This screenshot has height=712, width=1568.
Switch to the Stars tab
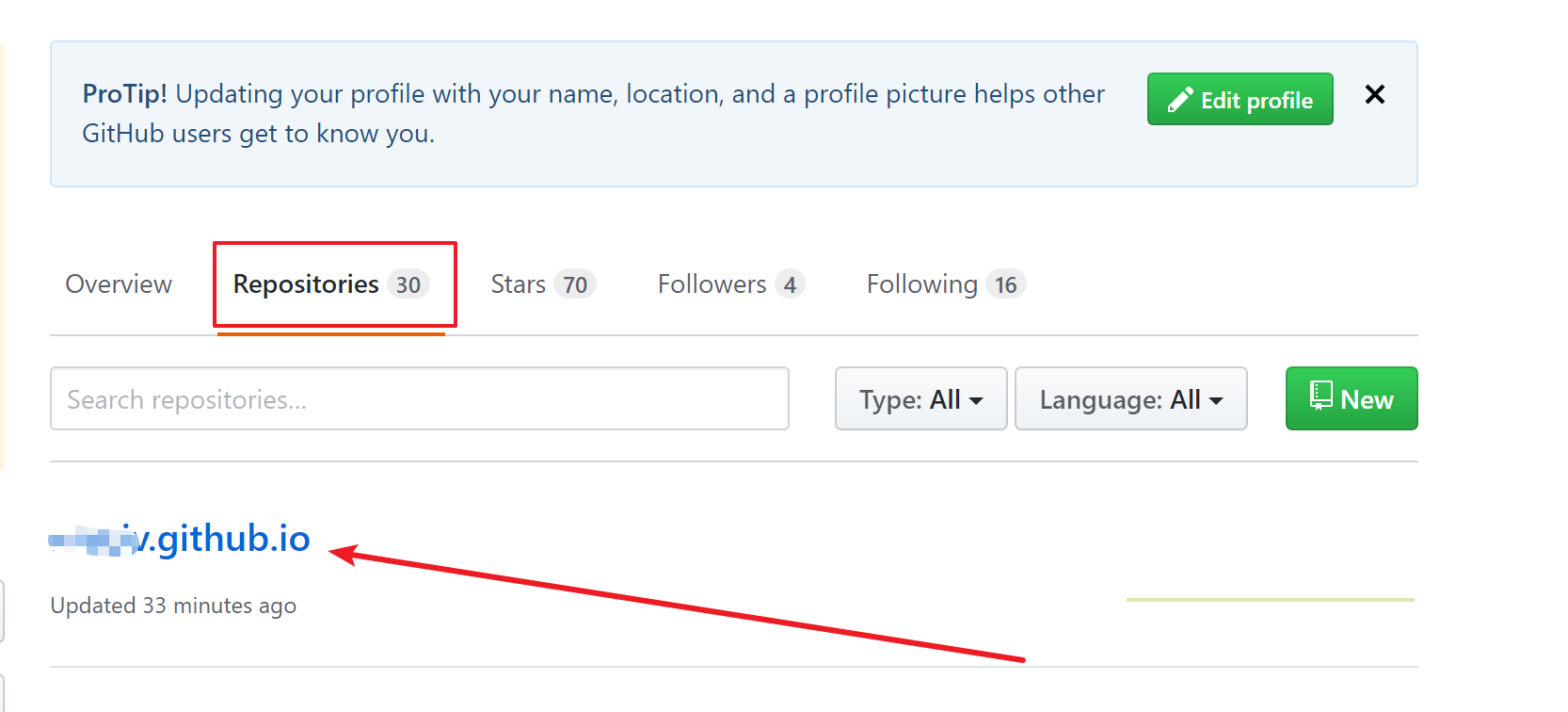pos(543,284)
